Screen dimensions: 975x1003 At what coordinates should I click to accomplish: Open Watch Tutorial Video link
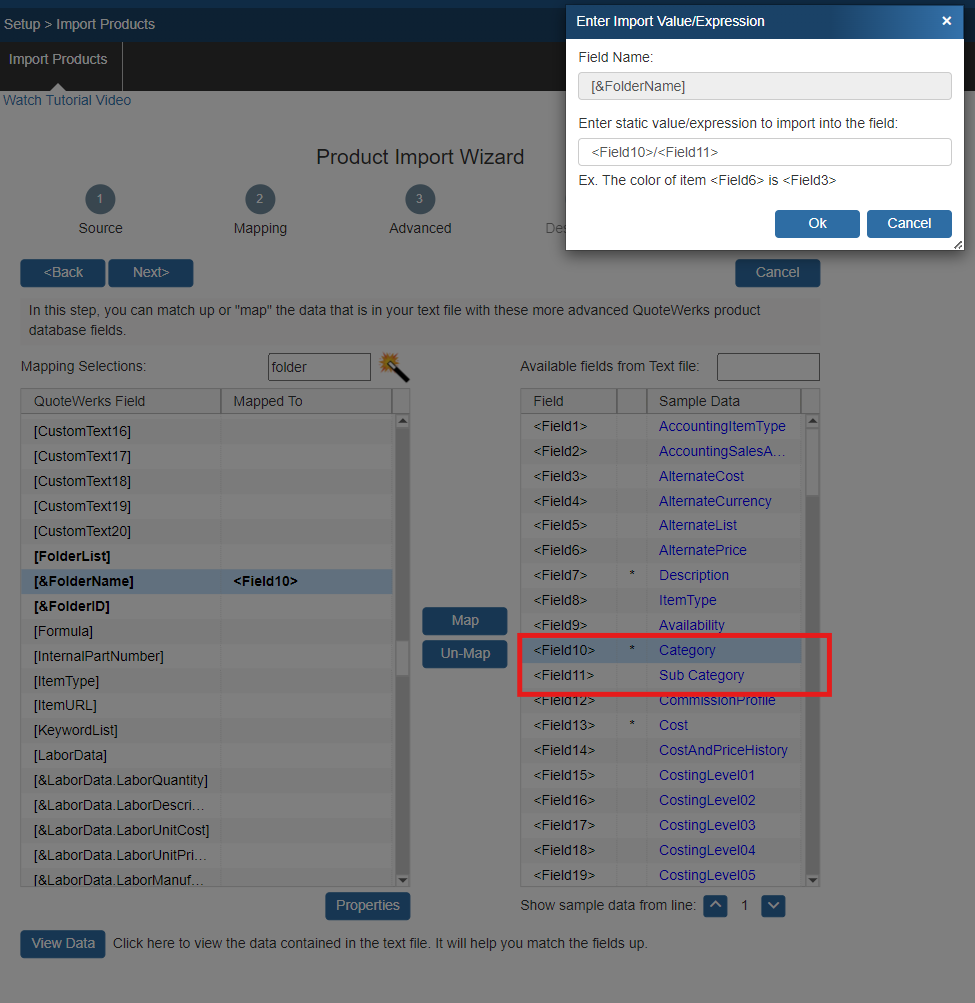tap(67, 100)
